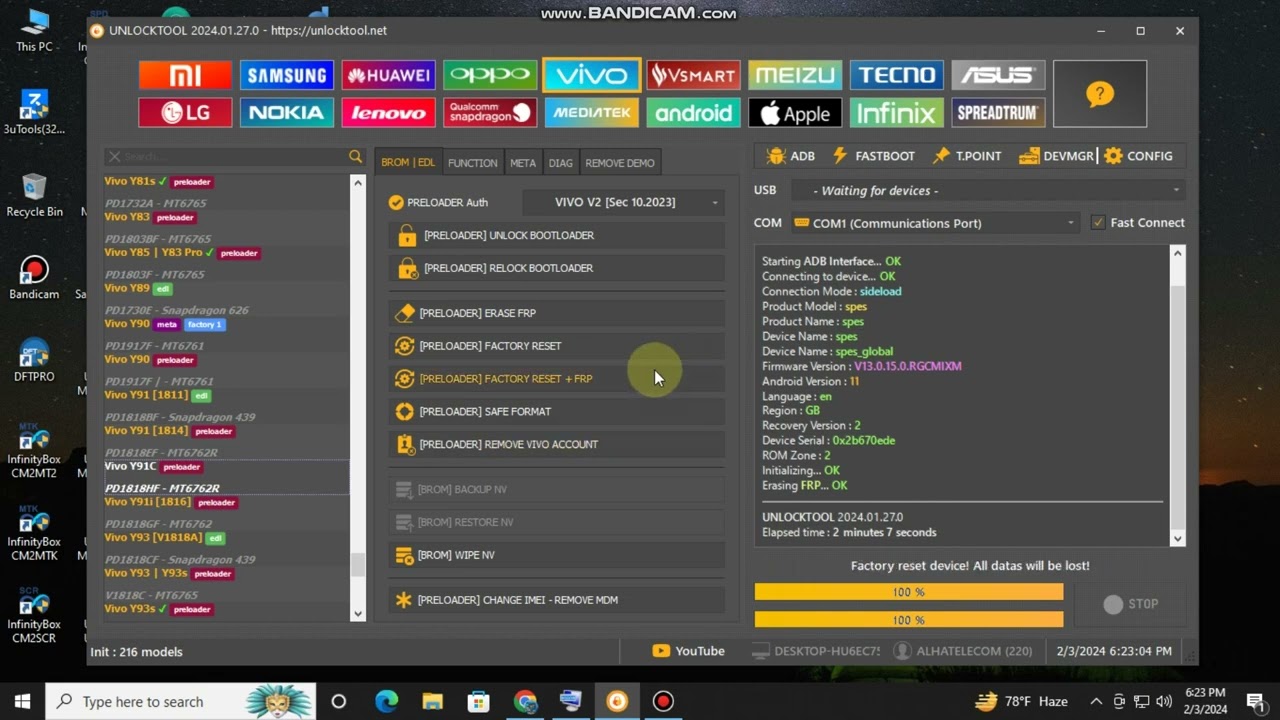Toggle the Fast Connect checkbox

click(1098, 223)
